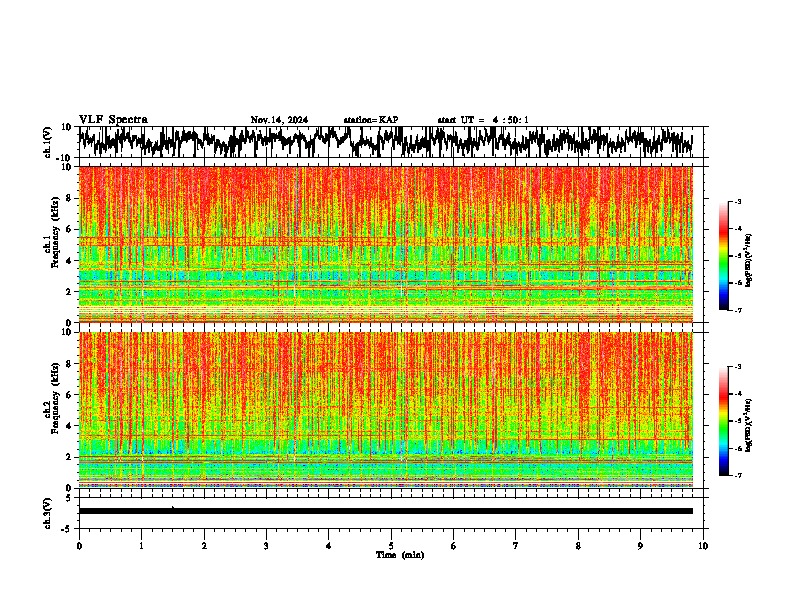Viewport: 792px width, 612px height.
Task: Click the 'ch.3(V)' axis label
Action: click(48, 513)
